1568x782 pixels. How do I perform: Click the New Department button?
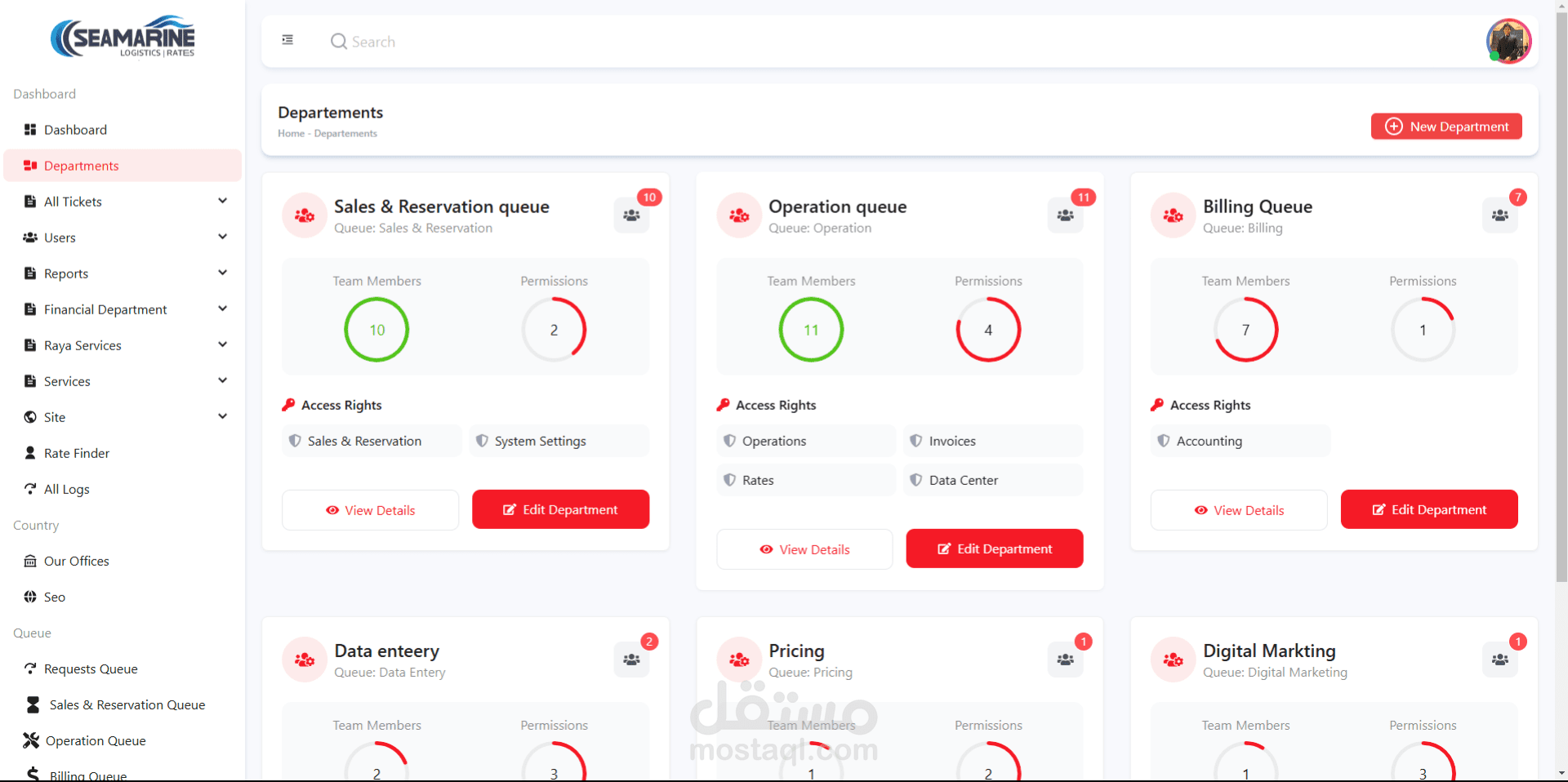[1446, 127]
